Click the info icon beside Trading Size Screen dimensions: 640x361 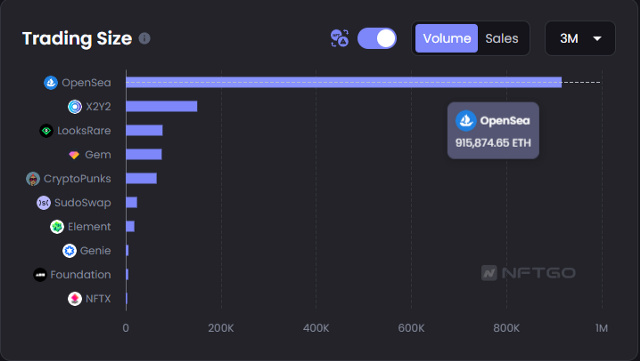(x=144, y=38)
